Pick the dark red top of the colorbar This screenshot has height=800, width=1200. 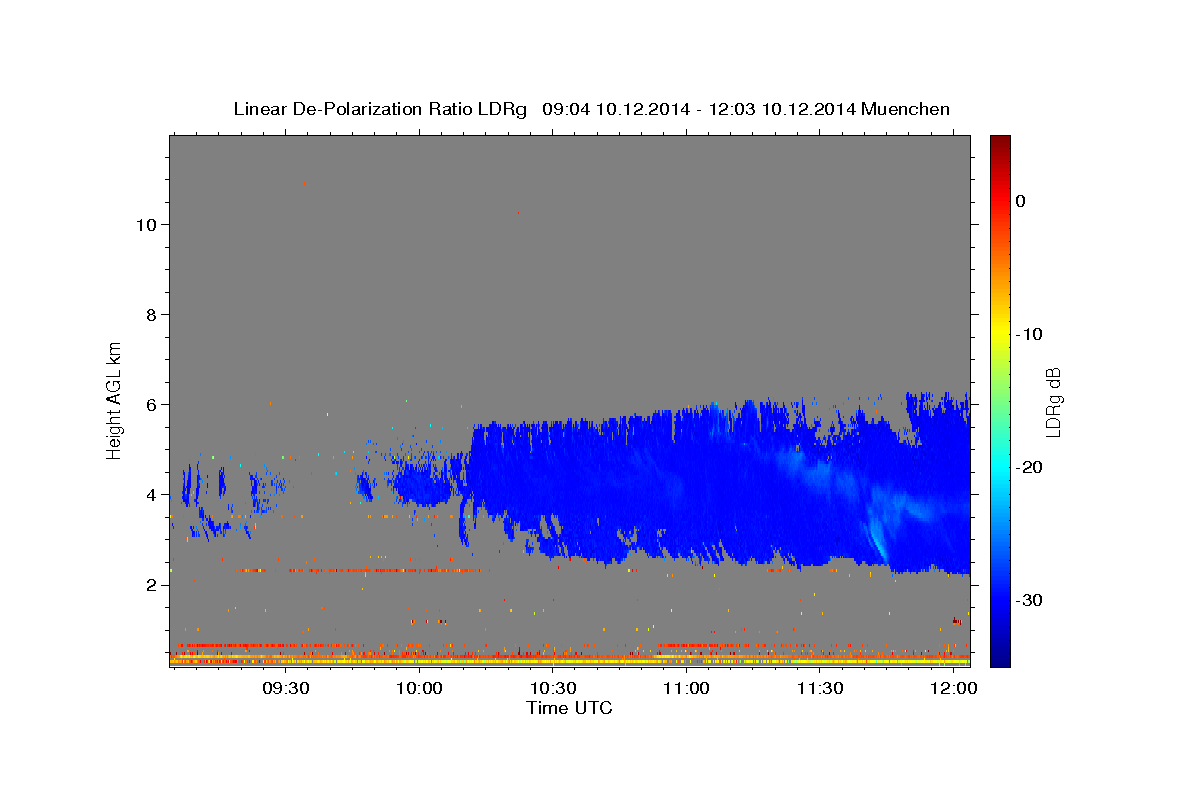click(x=1000, y=142)
